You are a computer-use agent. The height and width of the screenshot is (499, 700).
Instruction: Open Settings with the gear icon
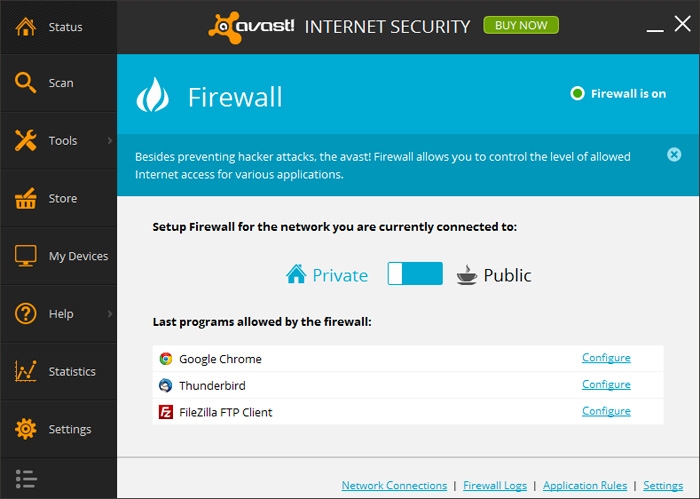pos(26,429)
